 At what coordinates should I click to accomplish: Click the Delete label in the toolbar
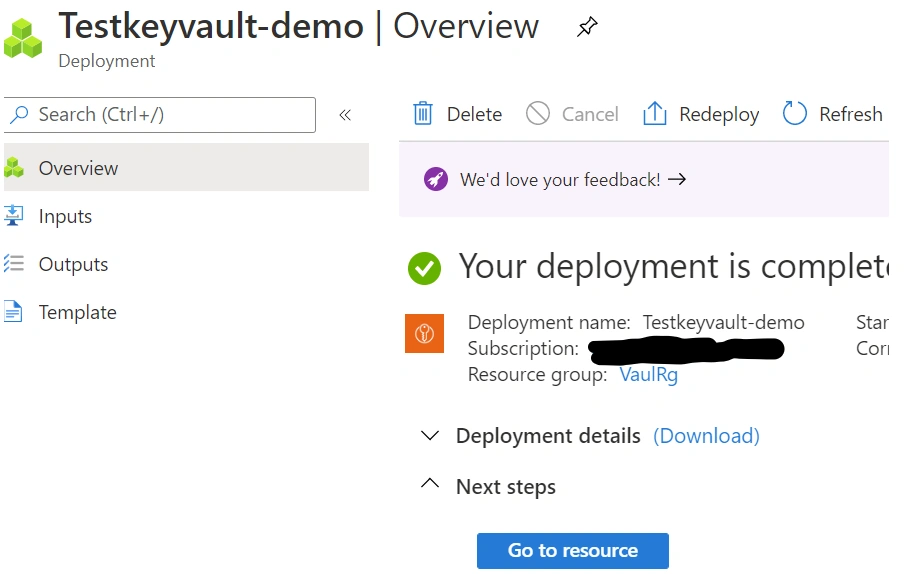click(474, 115)
